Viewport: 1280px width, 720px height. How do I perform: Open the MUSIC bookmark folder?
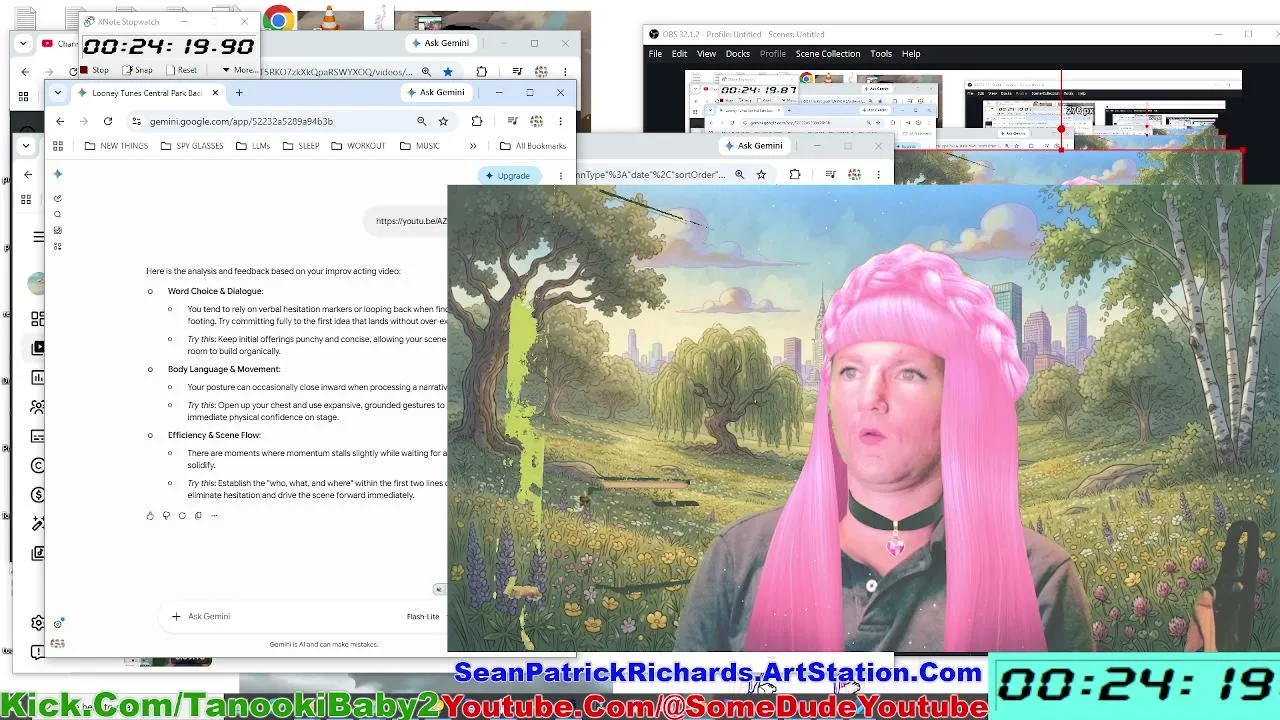(x=420, y=146)
